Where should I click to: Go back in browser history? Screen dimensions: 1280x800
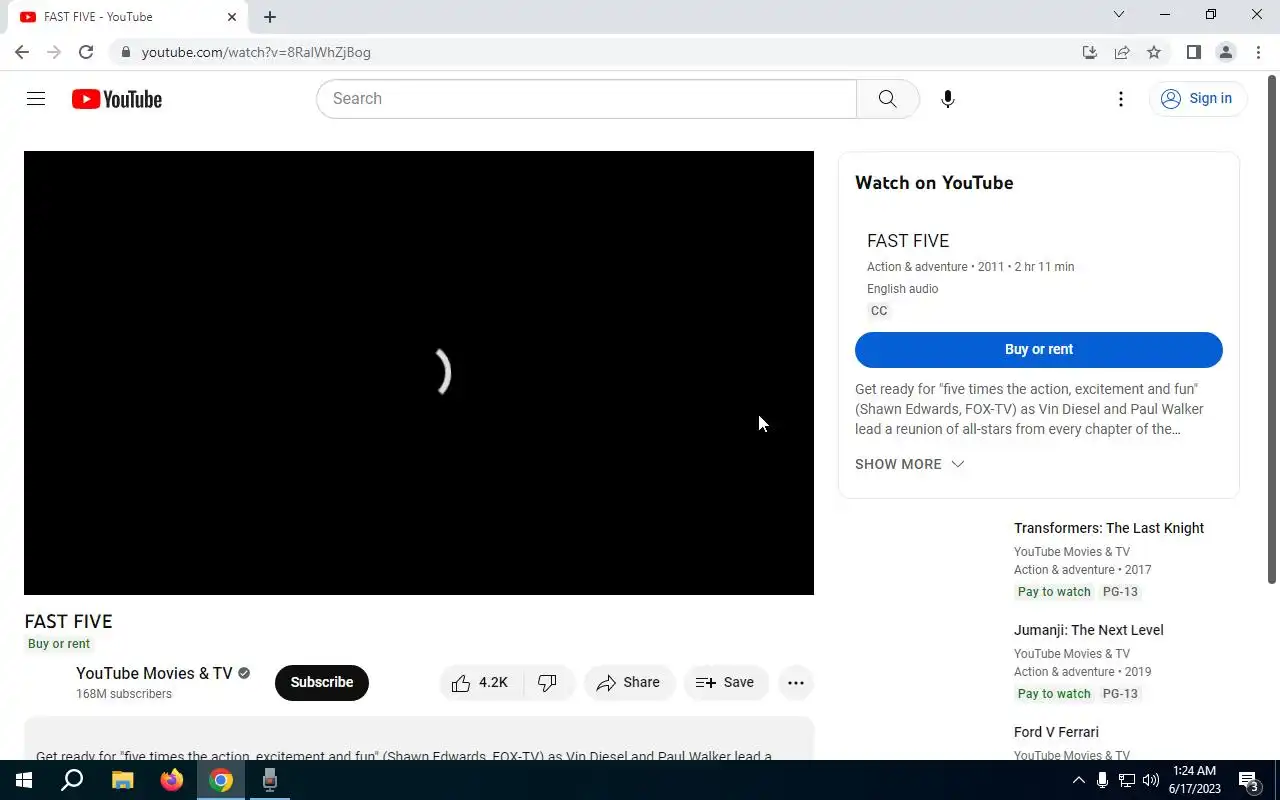(22, 52)
